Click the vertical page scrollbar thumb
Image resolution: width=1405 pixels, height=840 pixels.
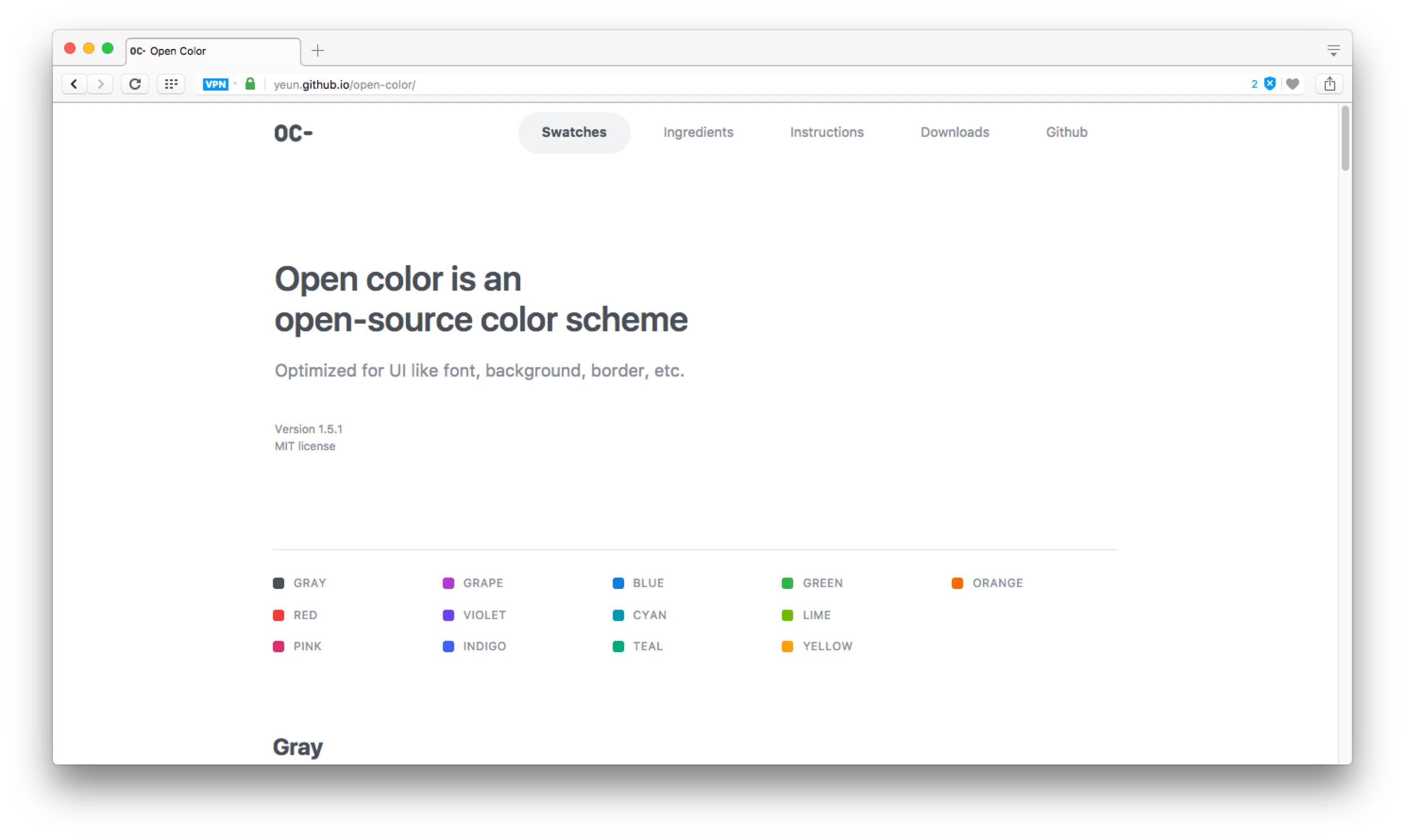[x=1345, y=138]
